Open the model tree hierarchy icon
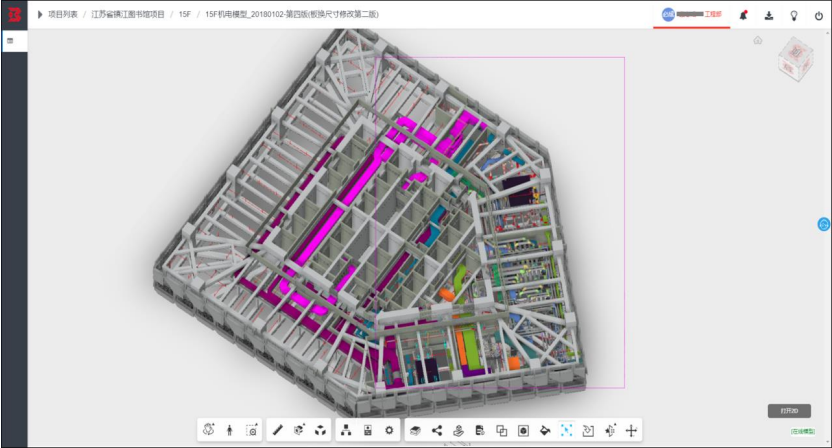The height and width of the screenshot is (448, 832). pyautogui.click(x=346, y=430)
